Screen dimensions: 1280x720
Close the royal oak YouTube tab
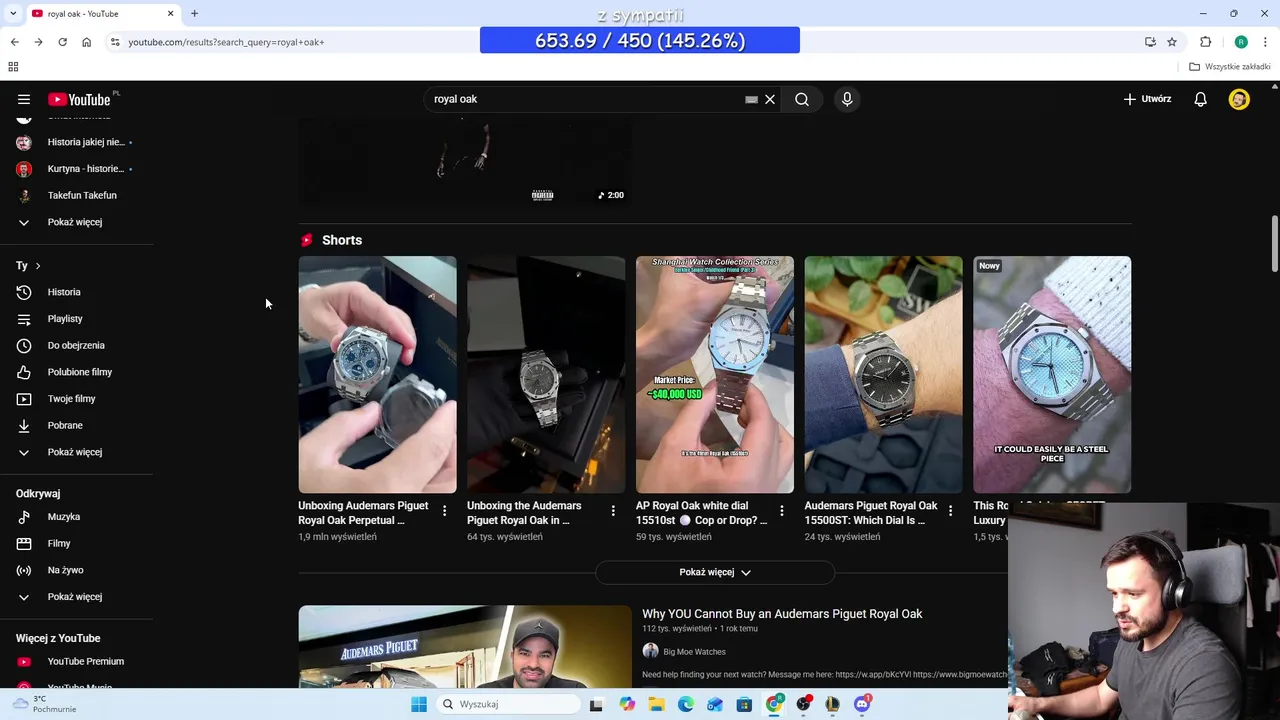(170, 14)
